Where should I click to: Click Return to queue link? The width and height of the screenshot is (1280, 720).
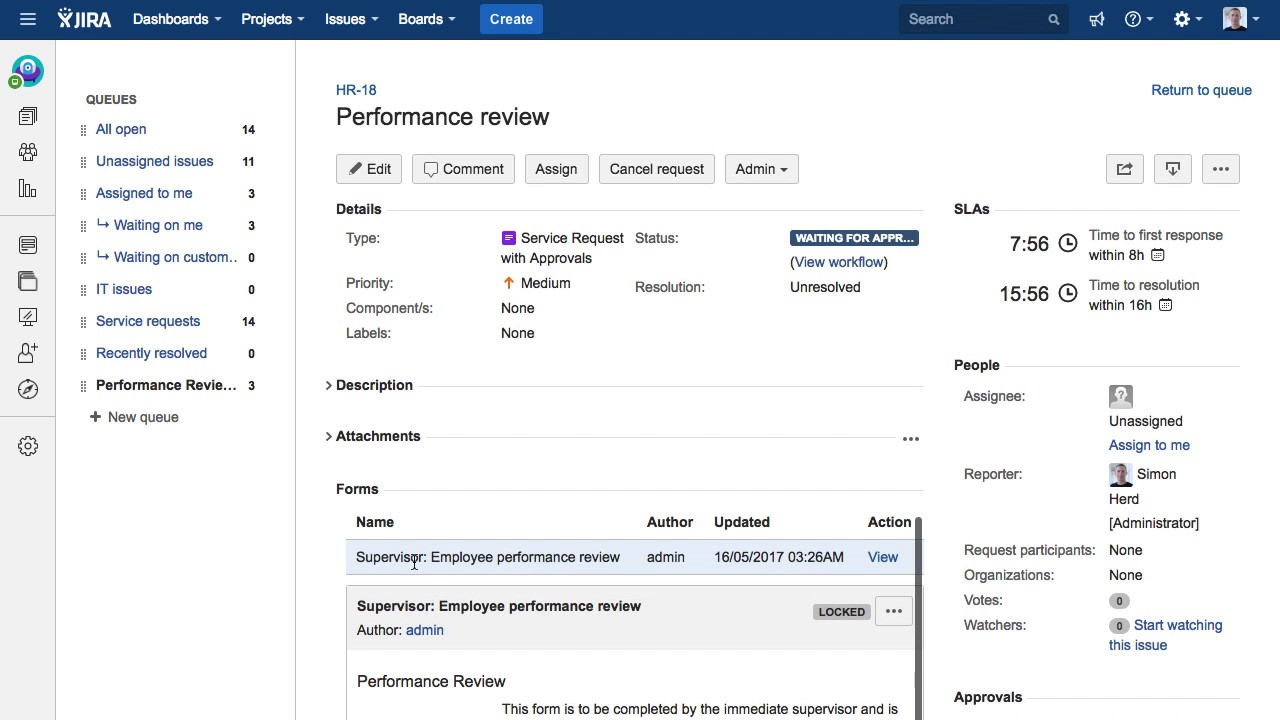pyautogui.click(x=1201, y=90)
